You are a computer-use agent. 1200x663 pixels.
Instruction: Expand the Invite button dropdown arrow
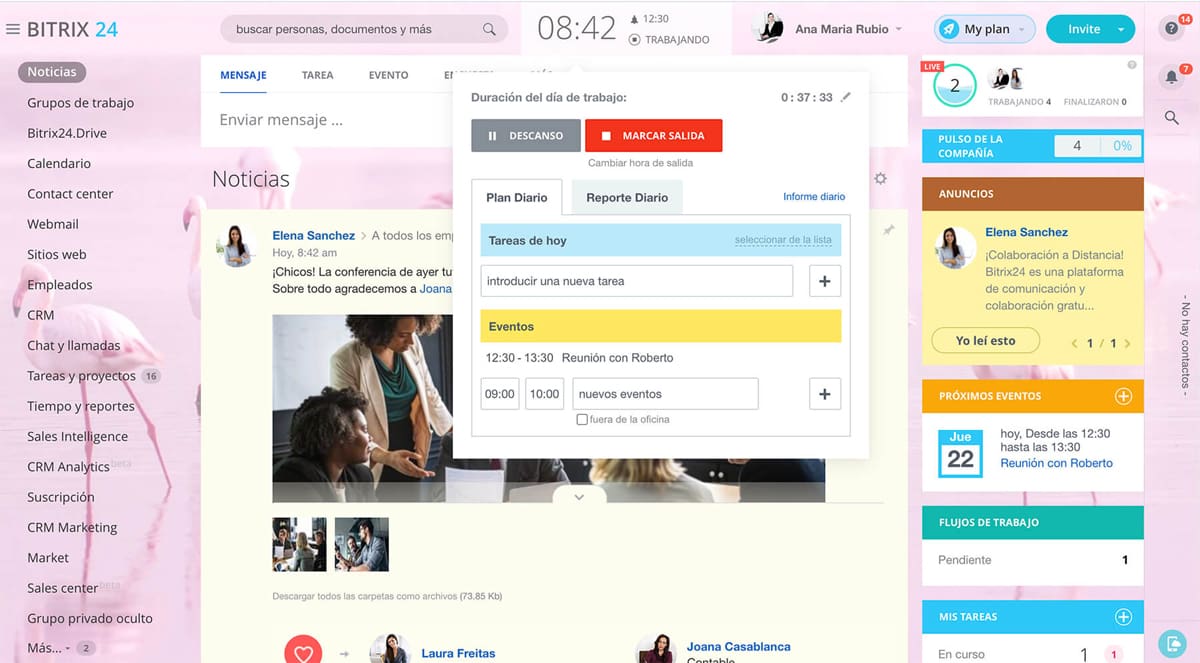[1121, 30]
